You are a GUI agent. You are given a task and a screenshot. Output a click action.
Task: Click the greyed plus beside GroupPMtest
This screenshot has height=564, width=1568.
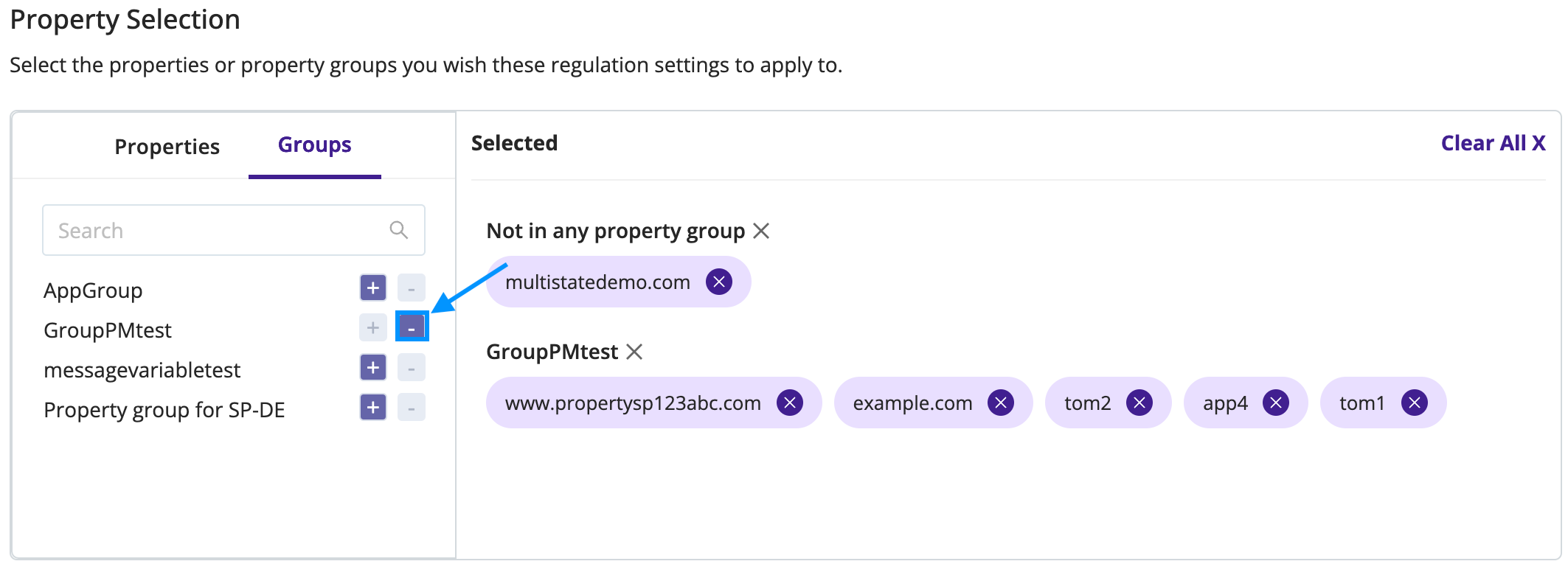pyautogui.click(x=372, y=327)
